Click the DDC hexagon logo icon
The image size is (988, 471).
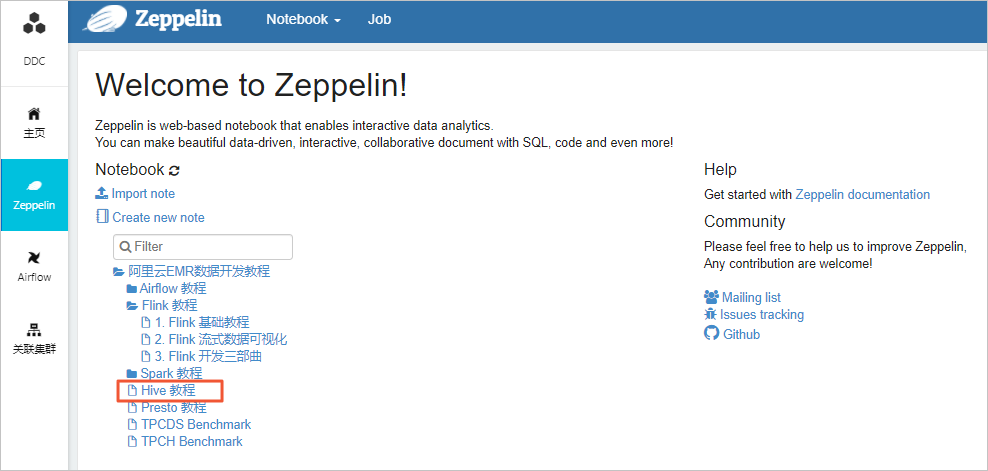(x=34, y=23)
